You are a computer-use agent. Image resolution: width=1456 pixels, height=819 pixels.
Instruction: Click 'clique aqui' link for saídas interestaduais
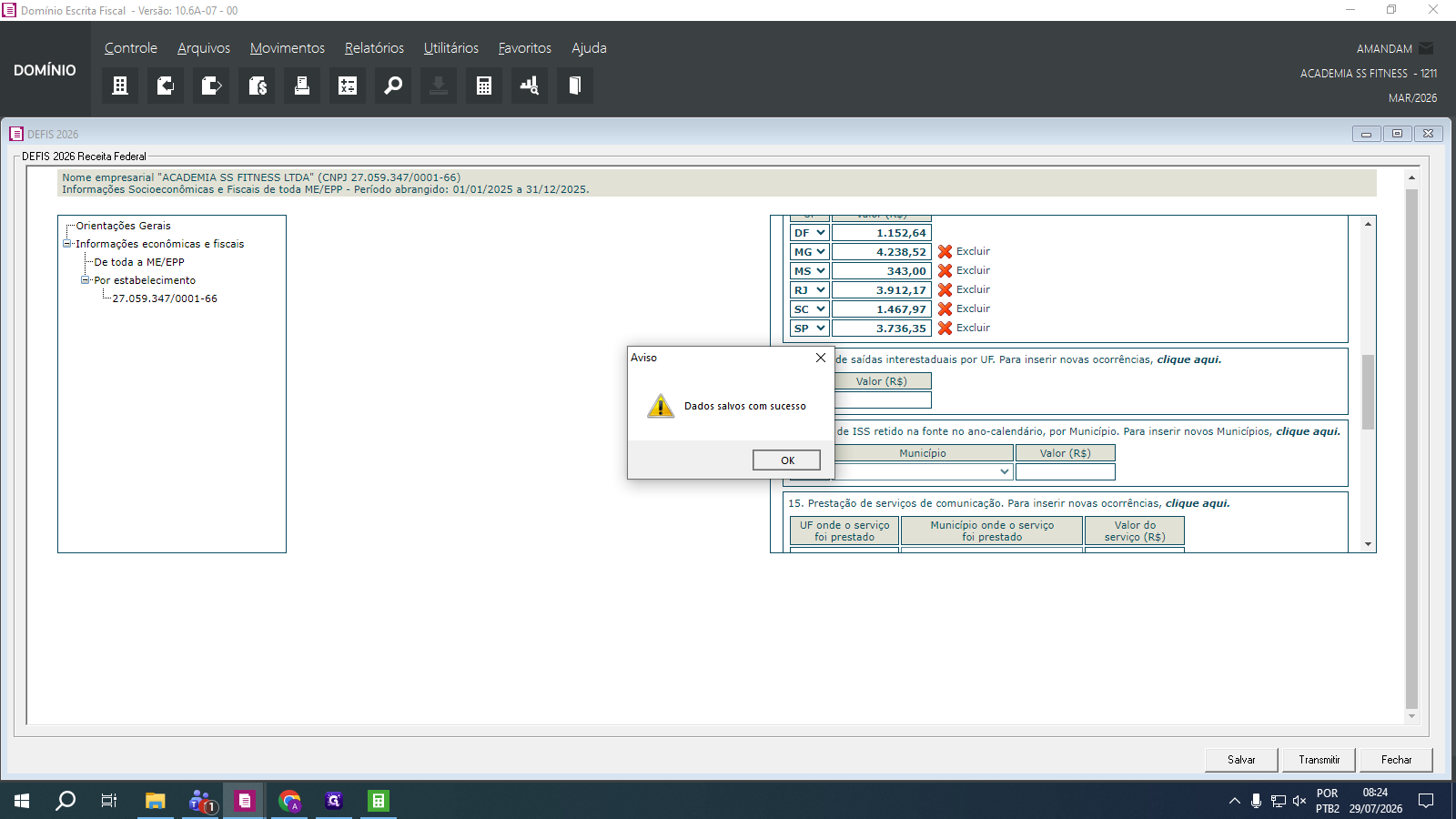[x=1188, y=359]
